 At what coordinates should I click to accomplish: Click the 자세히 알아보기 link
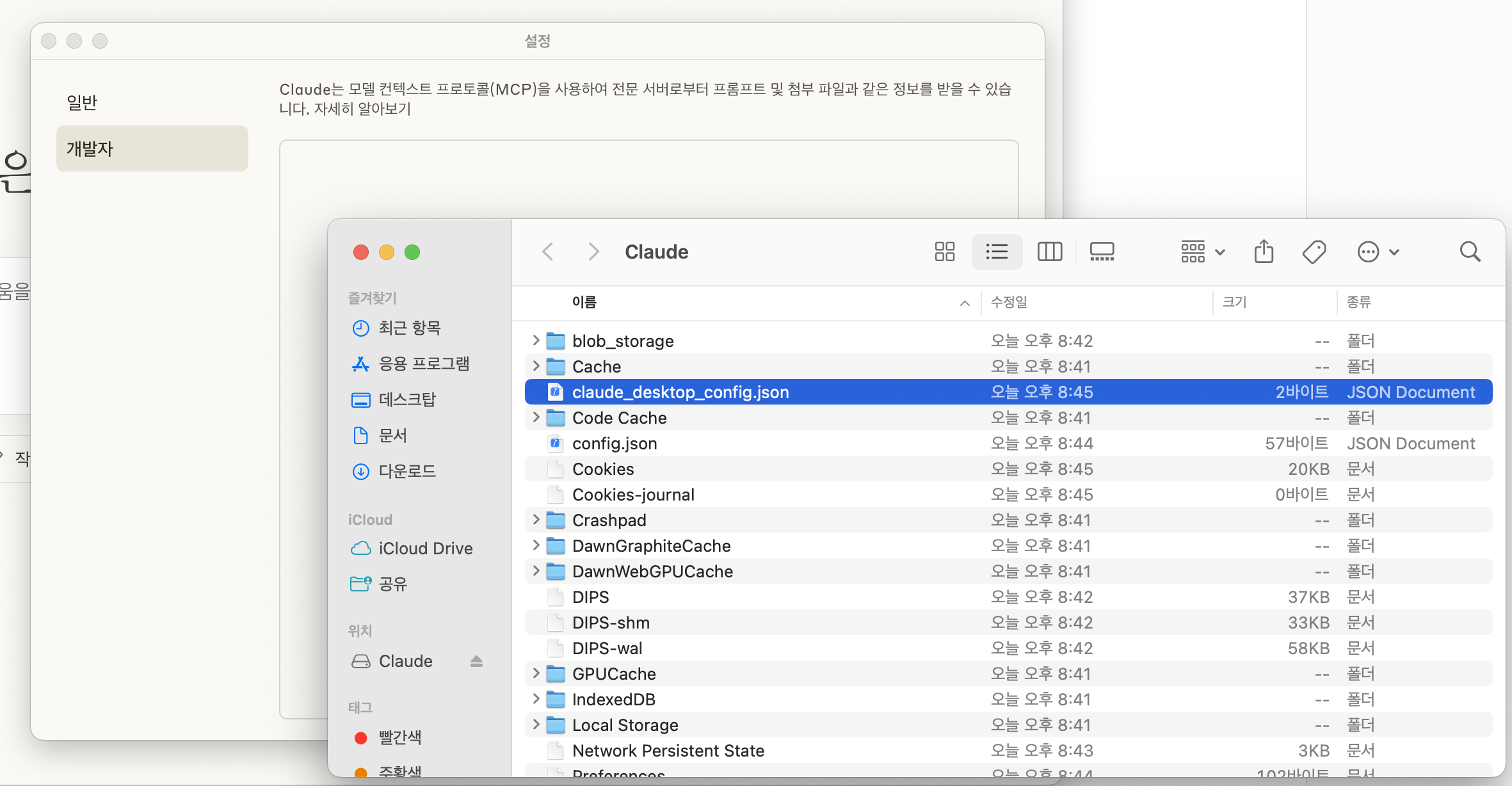[362, 109]
